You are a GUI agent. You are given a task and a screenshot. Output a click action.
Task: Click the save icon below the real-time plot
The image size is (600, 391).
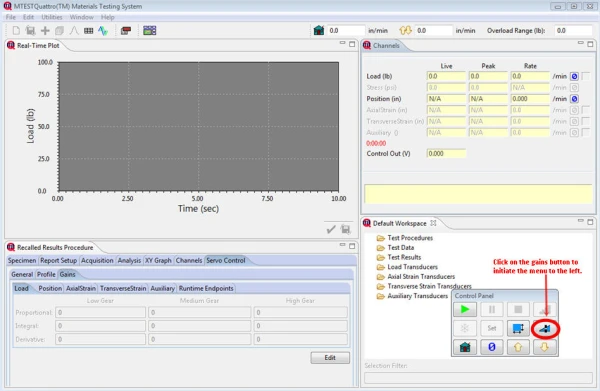pyautogui.click(x=346, y=229)
